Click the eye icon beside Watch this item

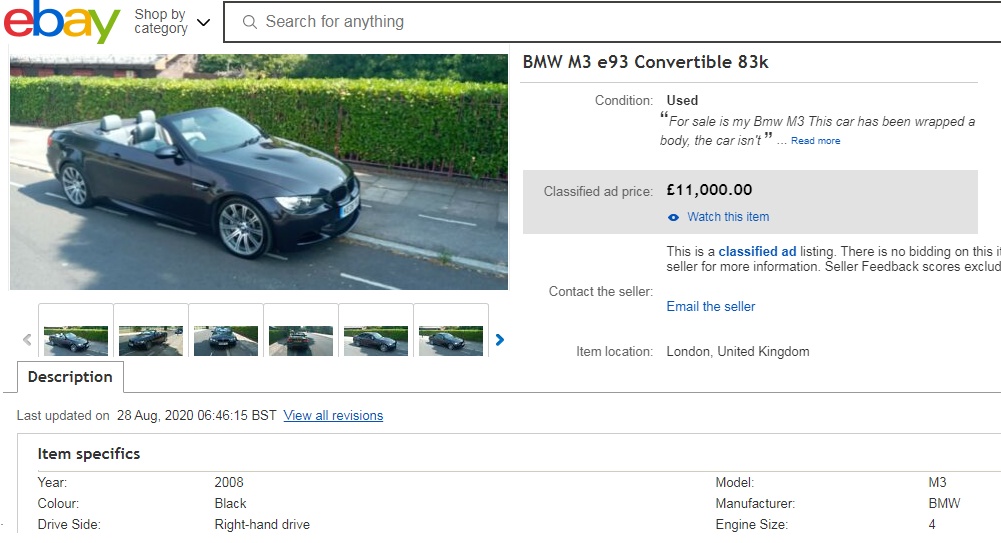pyautogui.click(x=674, y=217)
